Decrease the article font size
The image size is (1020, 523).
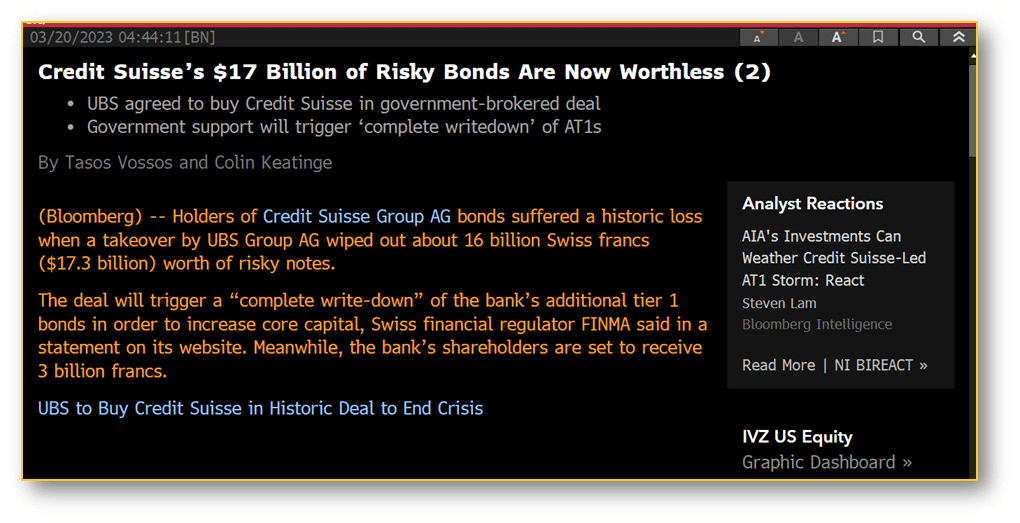[x=758, y=38]
